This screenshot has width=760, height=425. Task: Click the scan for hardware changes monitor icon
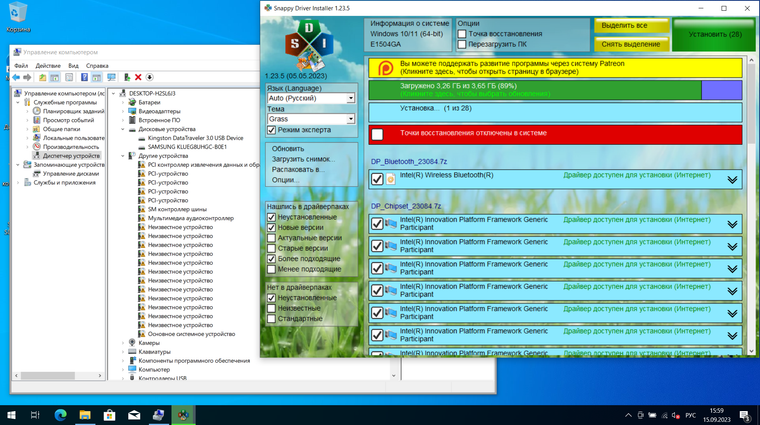[x=111, y=77]
